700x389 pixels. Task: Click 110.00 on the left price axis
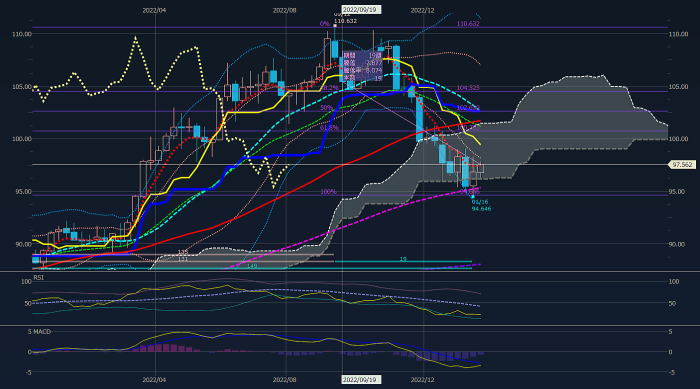pos(22,34)
